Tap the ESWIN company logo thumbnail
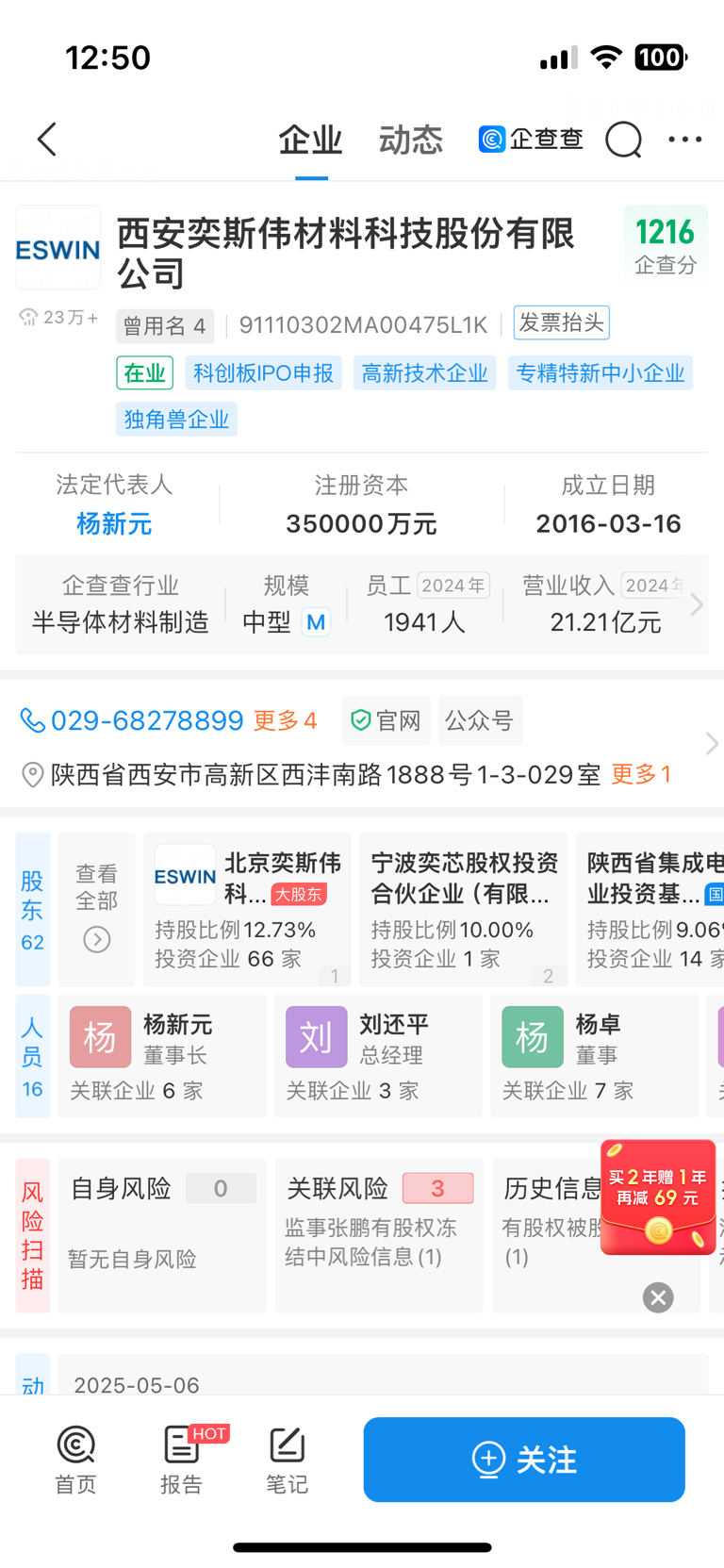The height and width of the screenshot is (1568, 724). coord(58,248)
